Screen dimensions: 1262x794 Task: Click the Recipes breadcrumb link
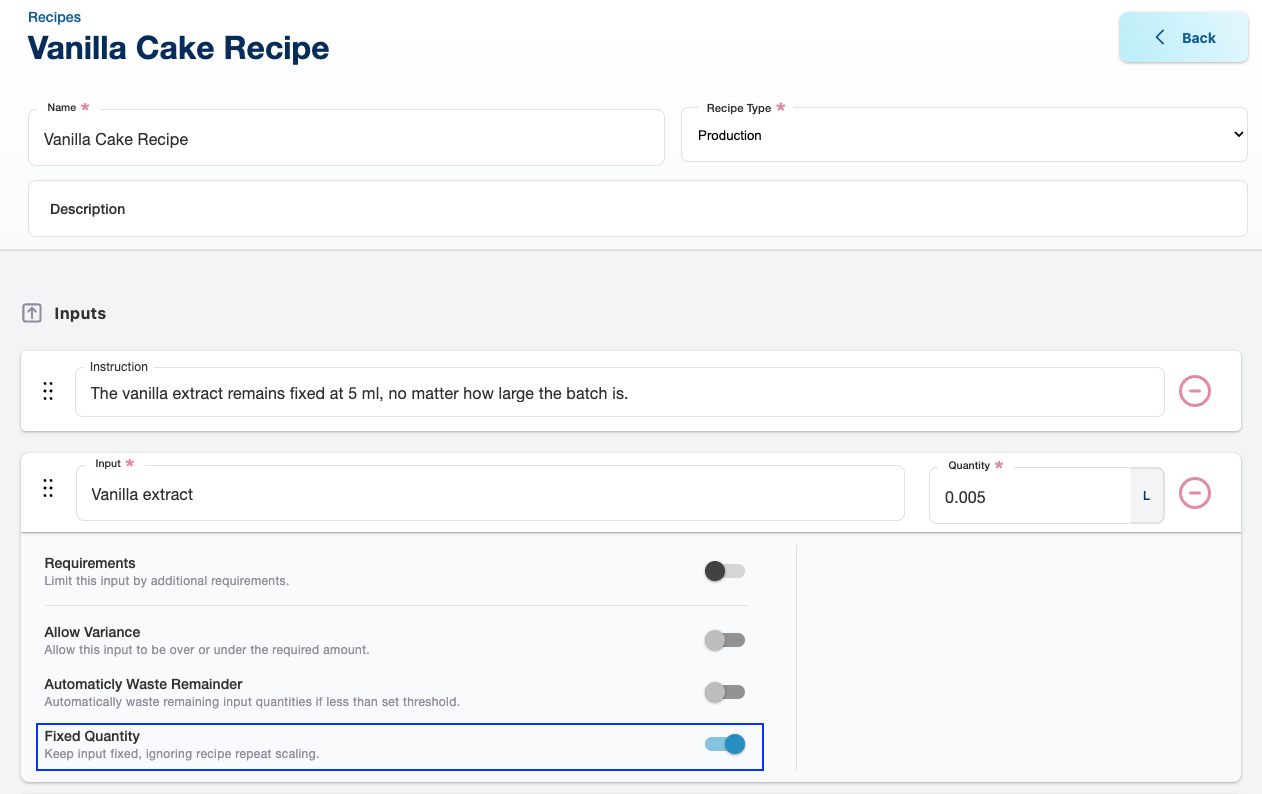coord(55,17)
